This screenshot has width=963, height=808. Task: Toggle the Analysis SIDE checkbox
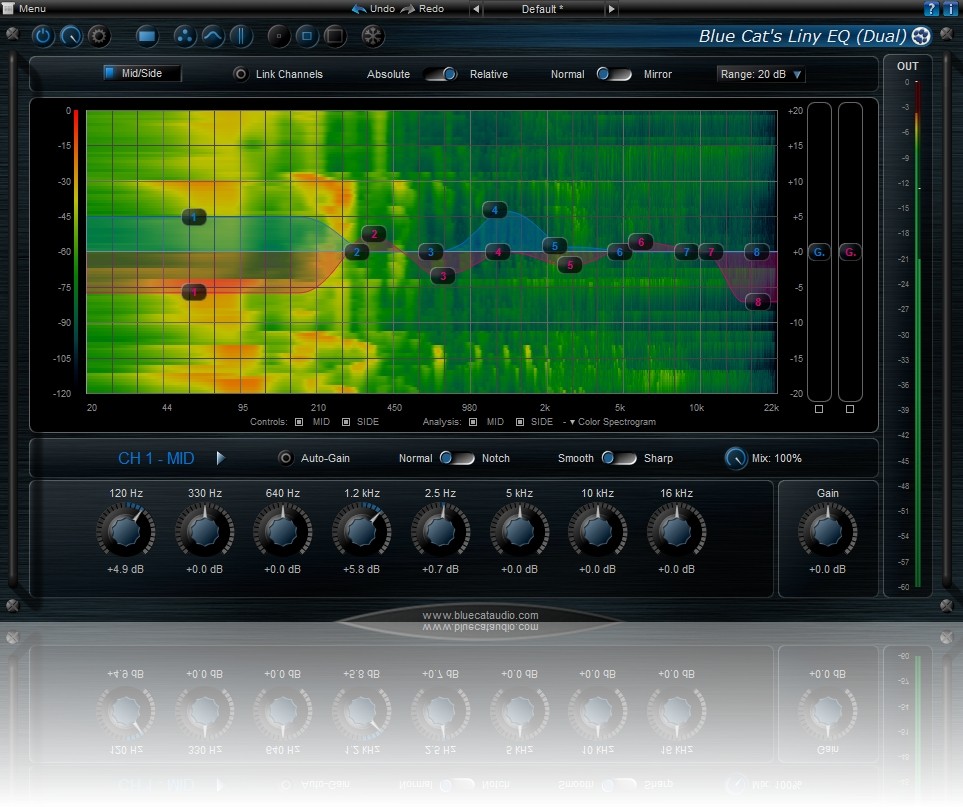tap(520, 422)
